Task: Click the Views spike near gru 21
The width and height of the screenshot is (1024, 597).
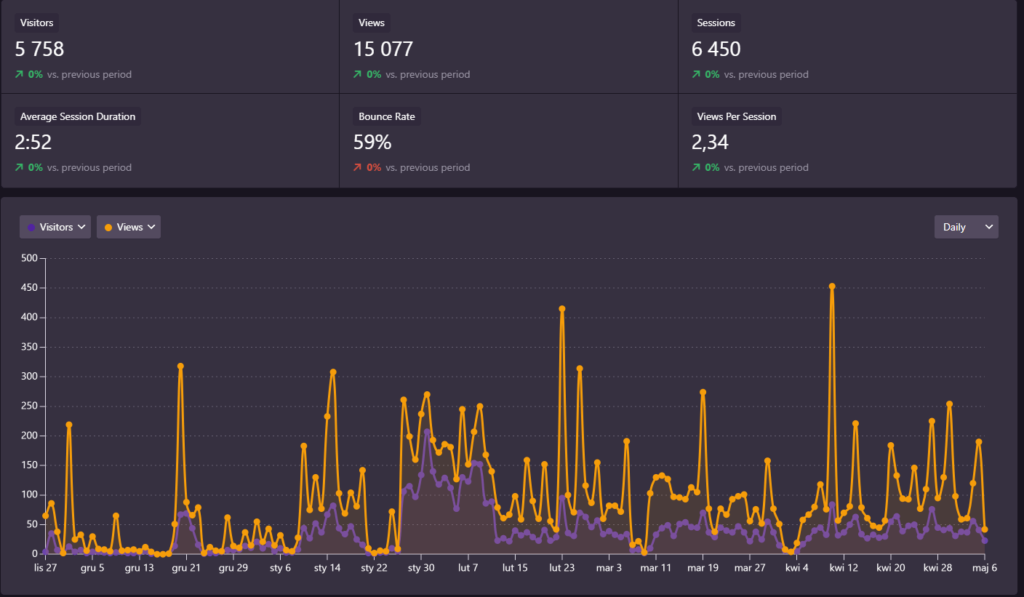Action: point(181,366)
